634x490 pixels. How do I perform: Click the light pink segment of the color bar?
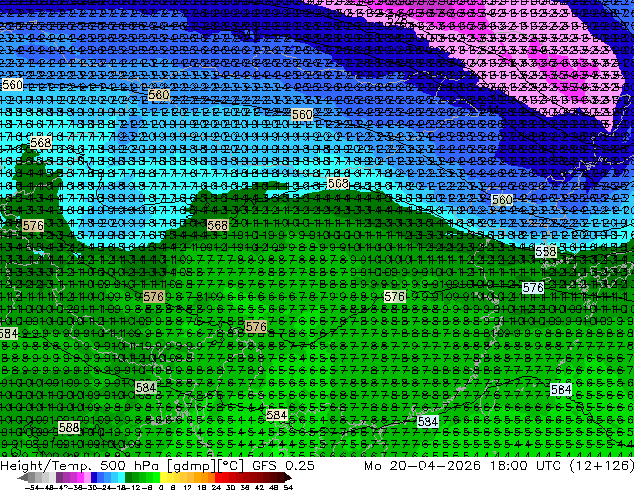[87, 478]
